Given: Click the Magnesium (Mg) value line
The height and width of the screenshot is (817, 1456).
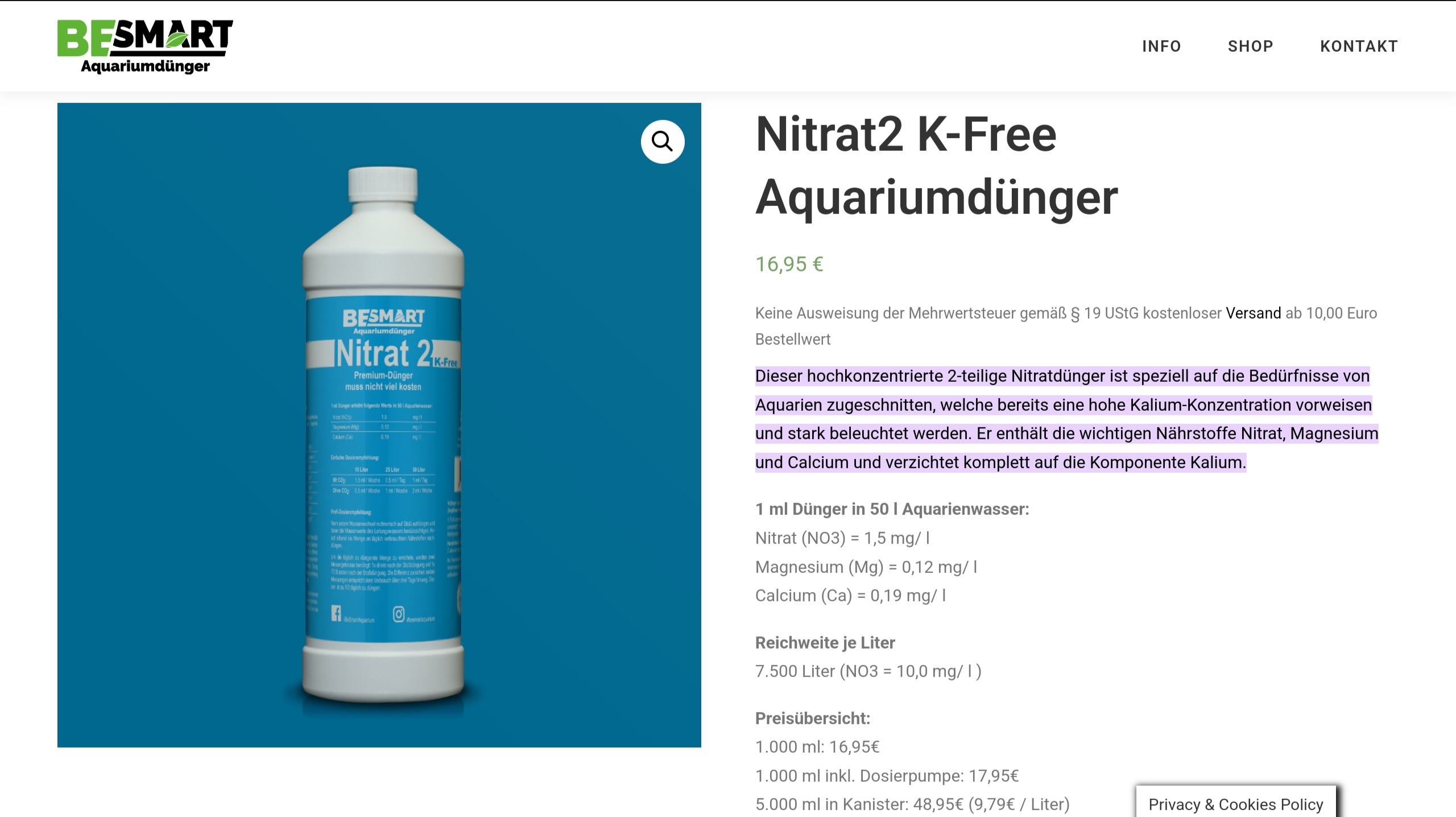Looking at the screenshot, I should click(x=866, y=567).
